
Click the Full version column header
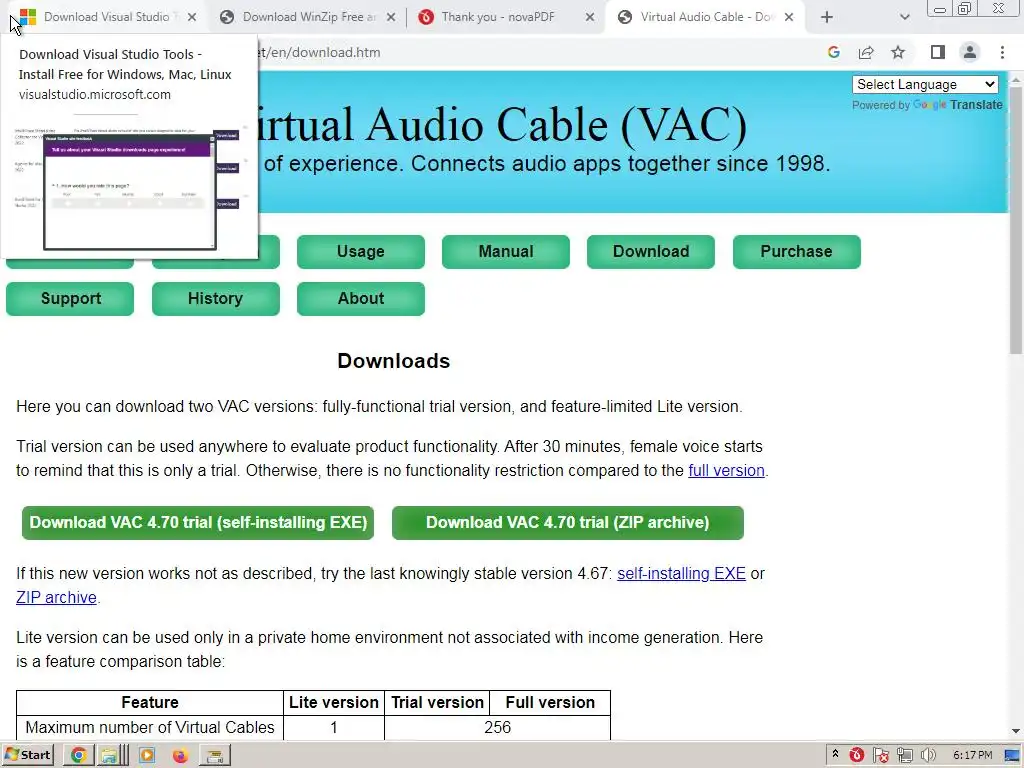[x=550, y=702]
